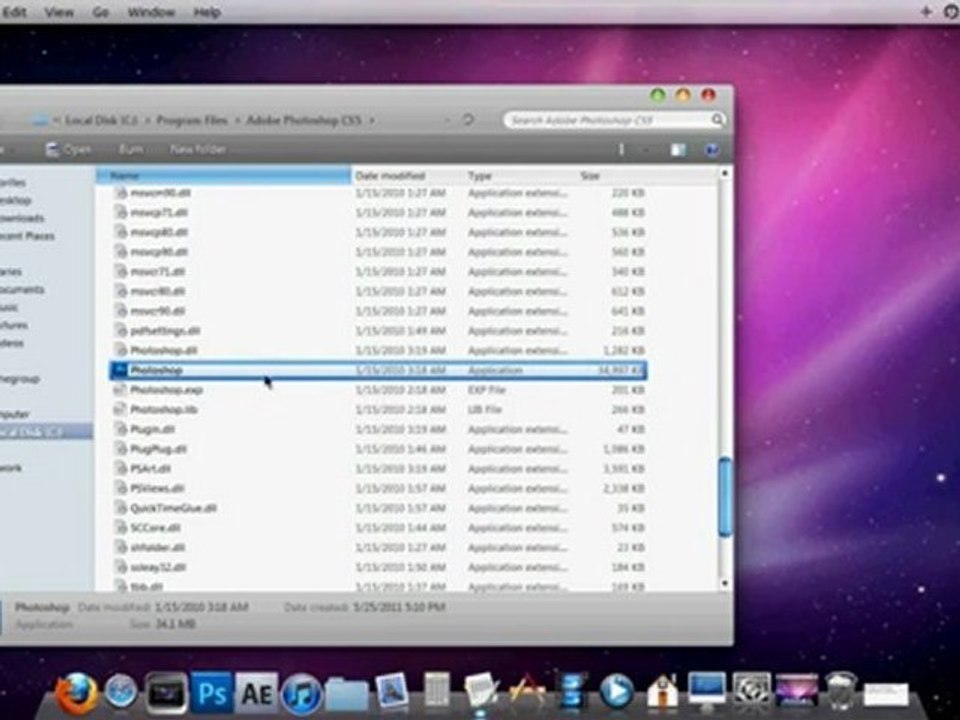
Task: Open the Trash in the dock
Action: coord(840,691)
